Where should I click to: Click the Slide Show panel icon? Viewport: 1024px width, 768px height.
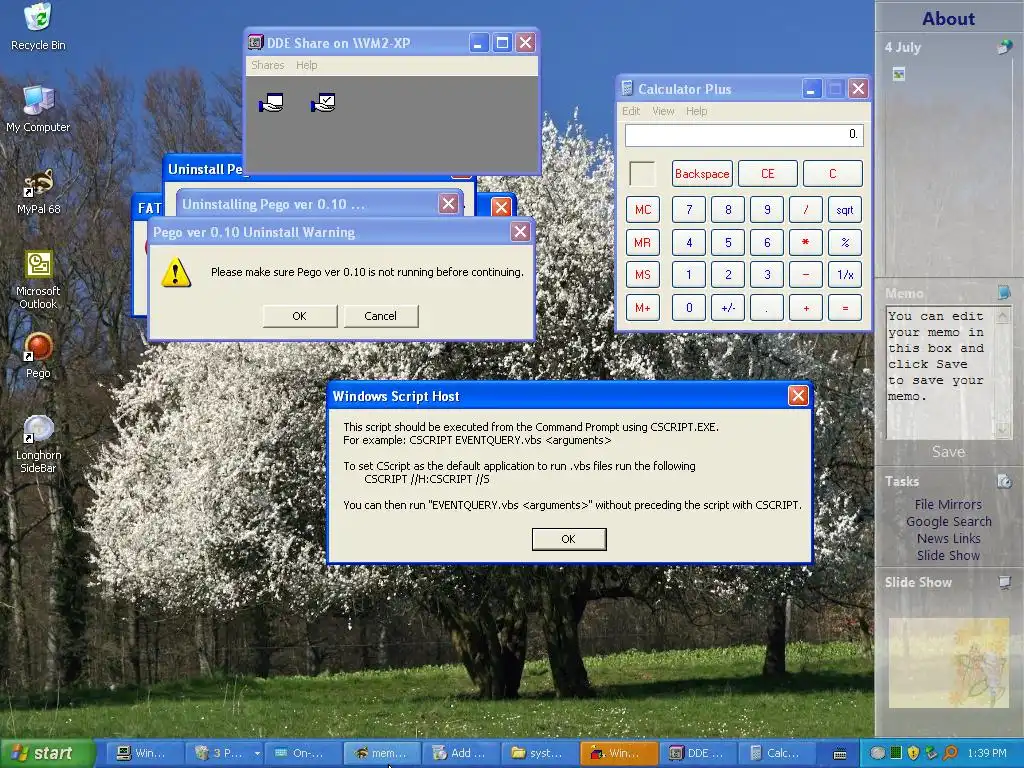point(1004,582)
